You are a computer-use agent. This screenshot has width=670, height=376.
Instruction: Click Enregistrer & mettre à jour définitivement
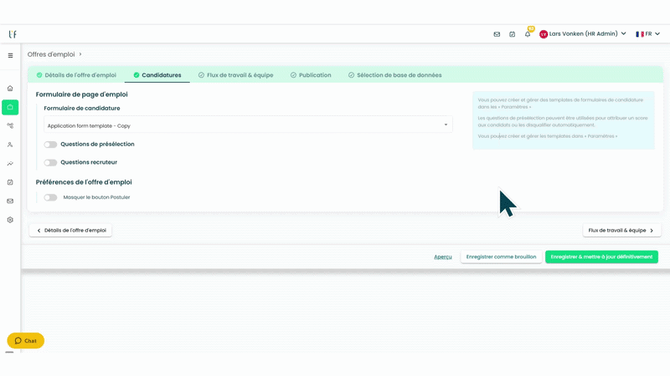pyautogui.click(x=602, y=257)
